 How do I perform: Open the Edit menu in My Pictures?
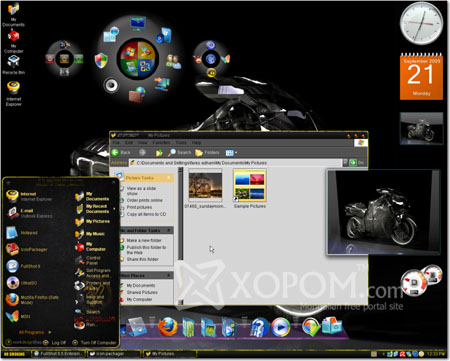click(129, 142)
